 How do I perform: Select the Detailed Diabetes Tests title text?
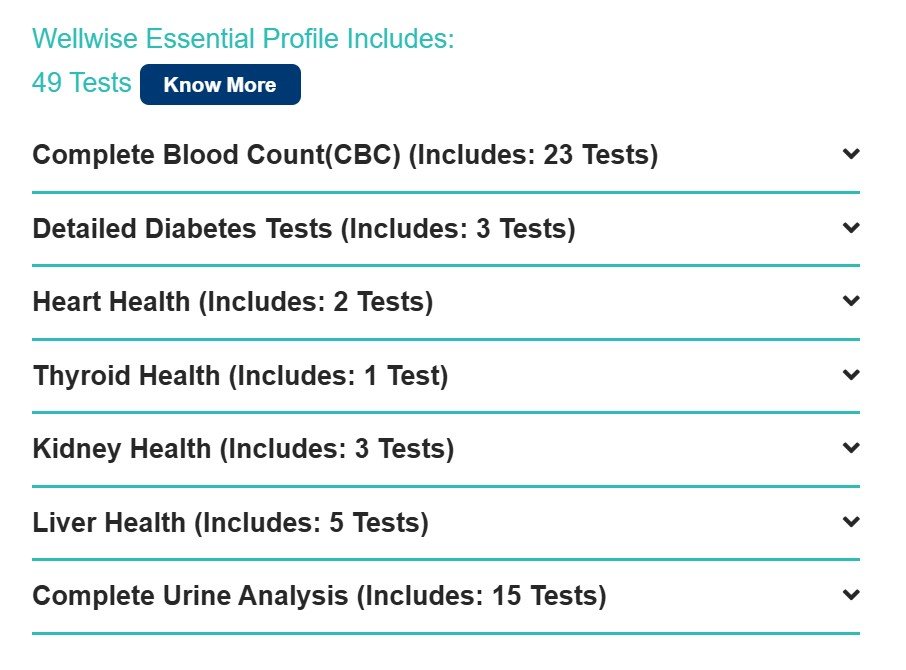[183, 229]
